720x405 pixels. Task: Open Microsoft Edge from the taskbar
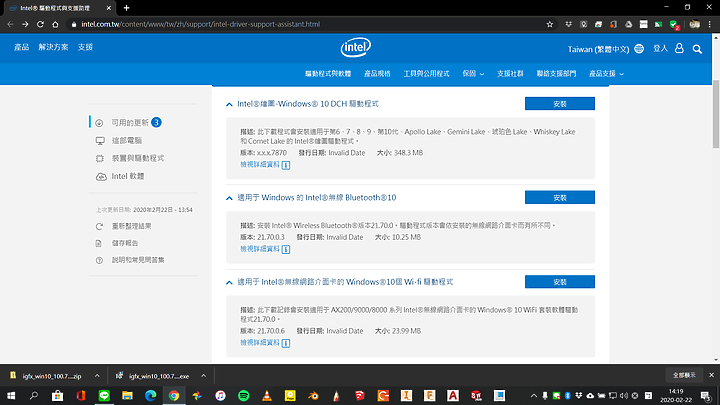[151, 395]
